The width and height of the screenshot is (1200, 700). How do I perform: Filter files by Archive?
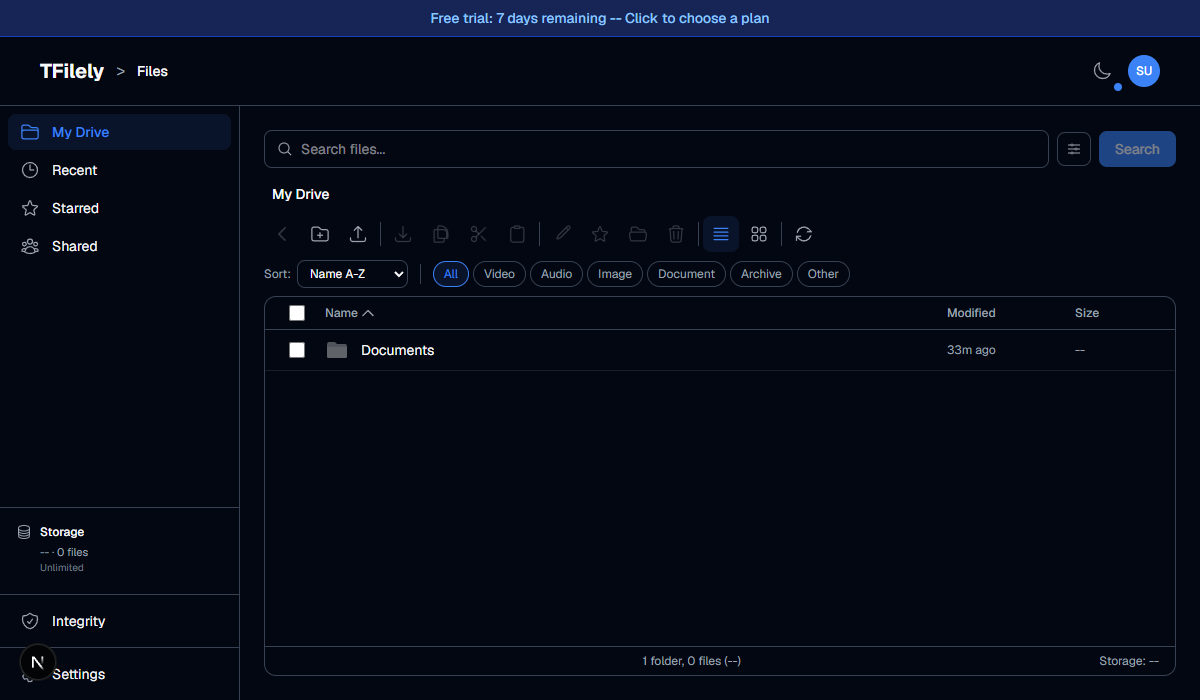[x=761, y=274]
